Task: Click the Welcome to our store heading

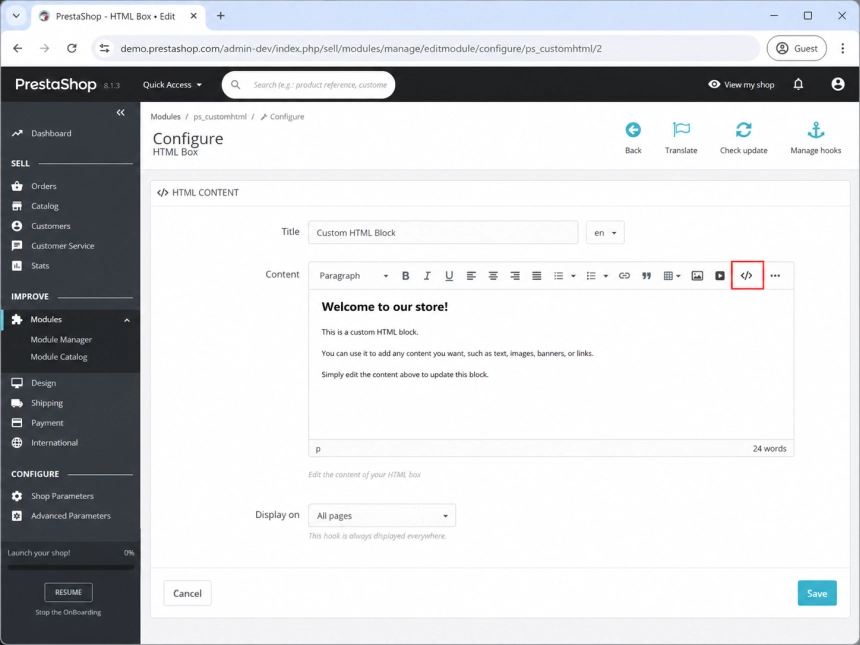Action: [x=384, y=307]
